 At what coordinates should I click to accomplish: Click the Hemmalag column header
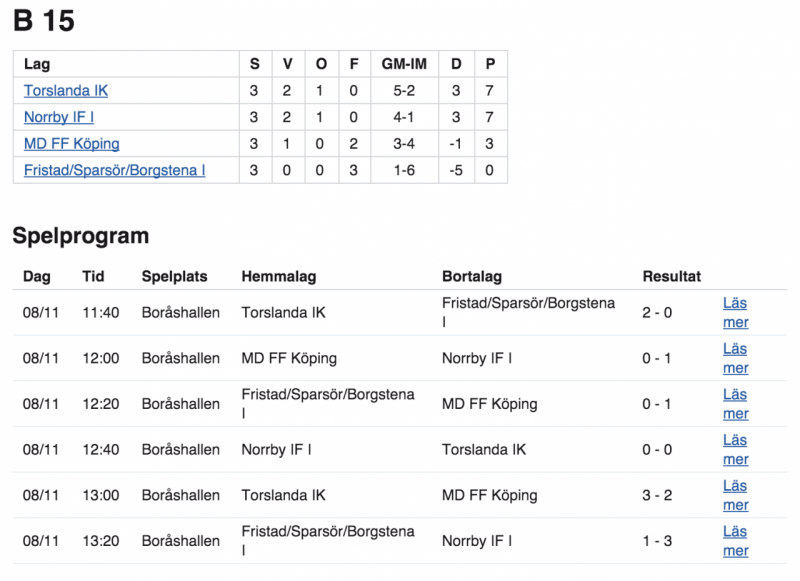click(x=279, y=276)
